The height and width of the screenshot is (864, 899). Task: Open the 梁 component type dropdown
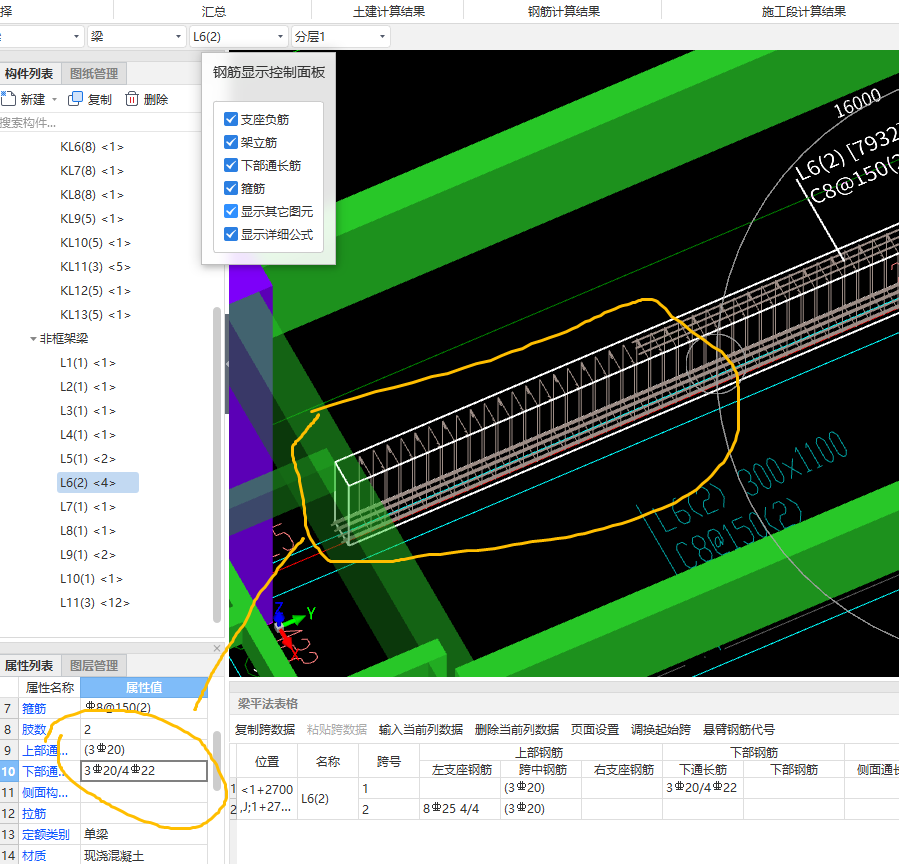coord(136,37)
